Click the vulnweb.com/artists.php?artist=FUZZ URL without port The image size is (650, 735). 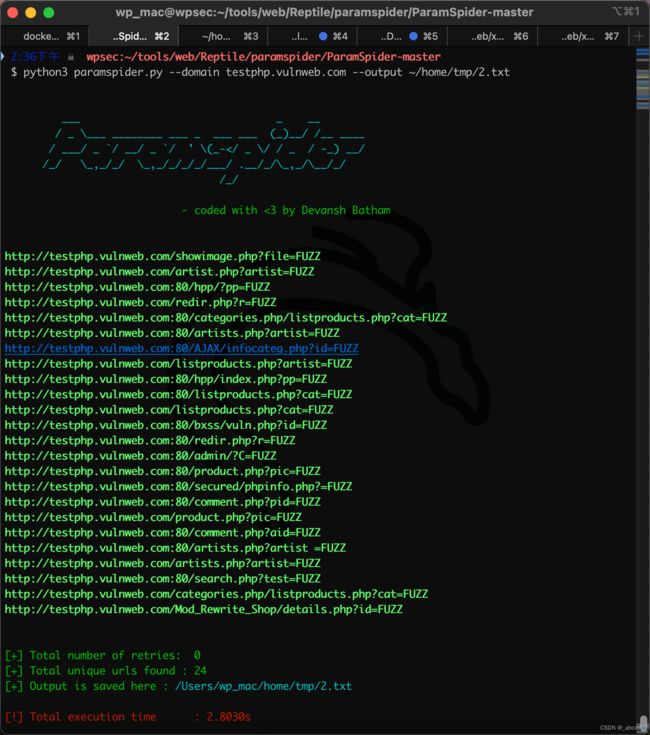163,563
